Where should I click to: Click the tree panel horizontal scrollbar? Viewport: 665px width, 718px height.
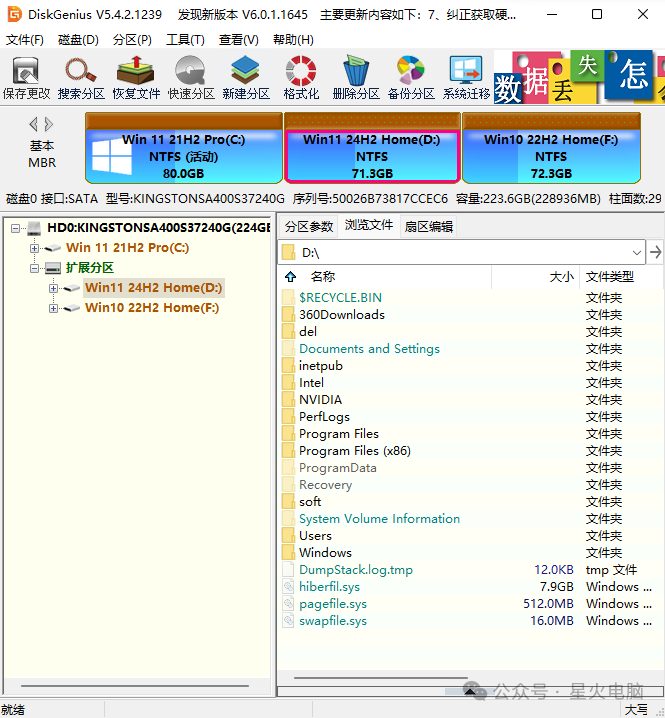(135, 685)
